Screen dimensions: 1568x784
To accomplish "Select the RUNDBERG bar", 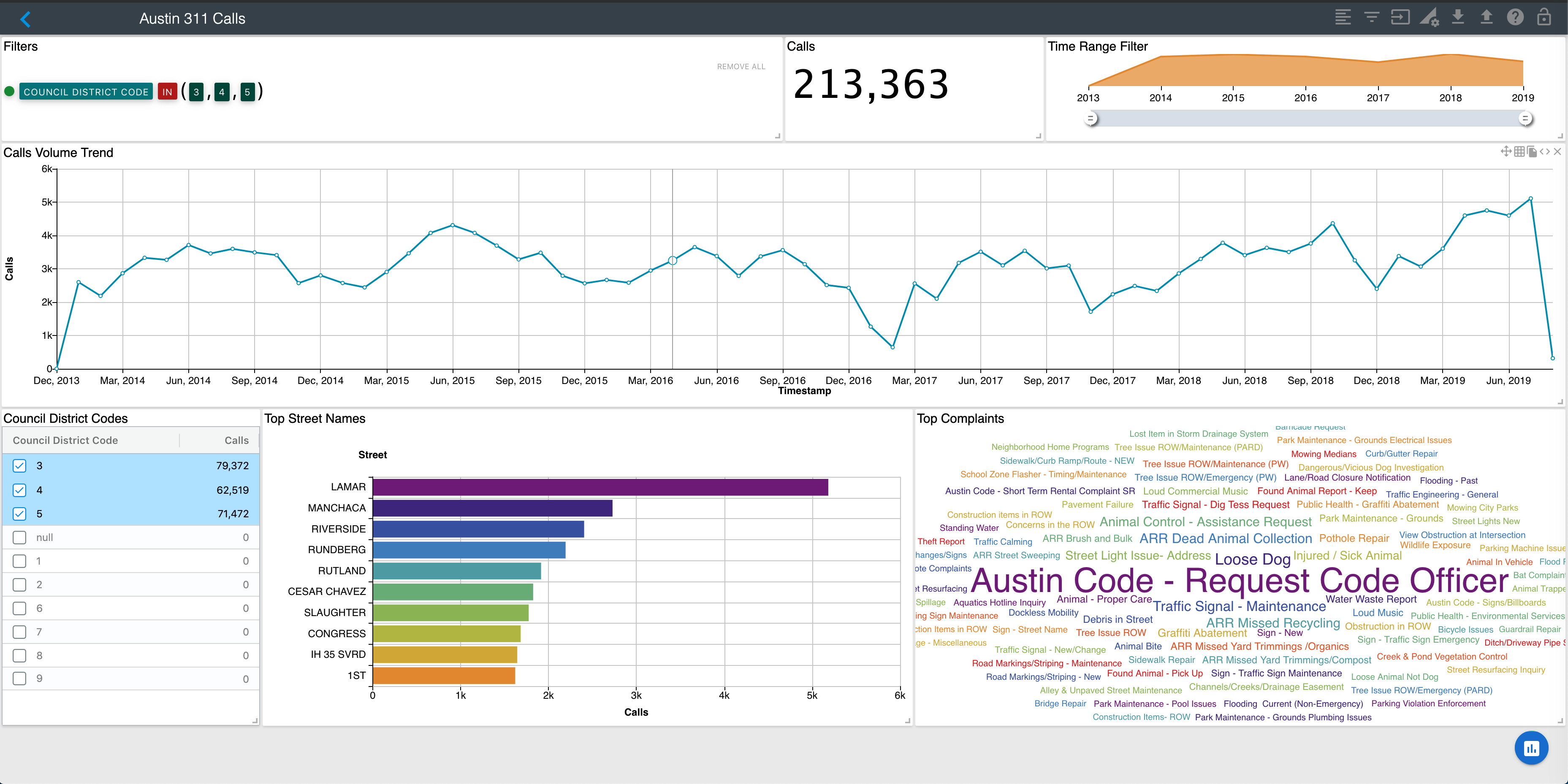I will [x=469, y=550].
